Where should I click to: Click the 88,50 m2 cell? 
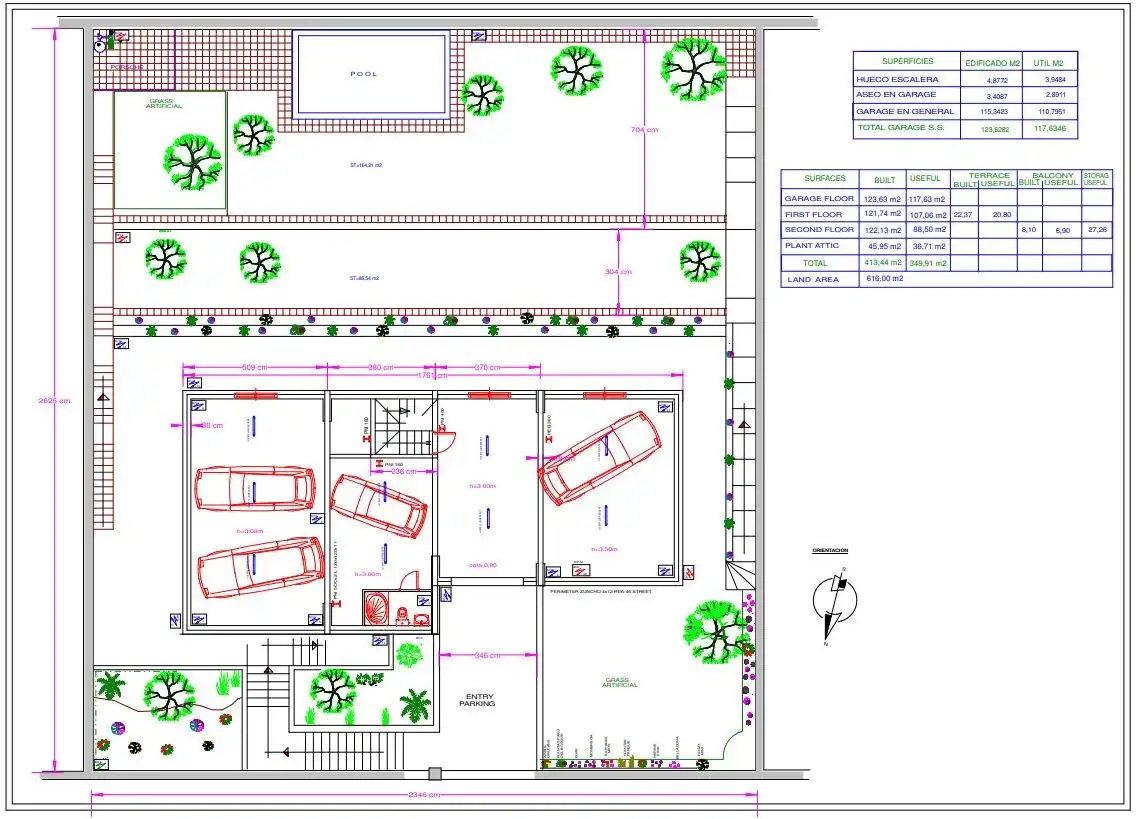(x=929, y=229)
